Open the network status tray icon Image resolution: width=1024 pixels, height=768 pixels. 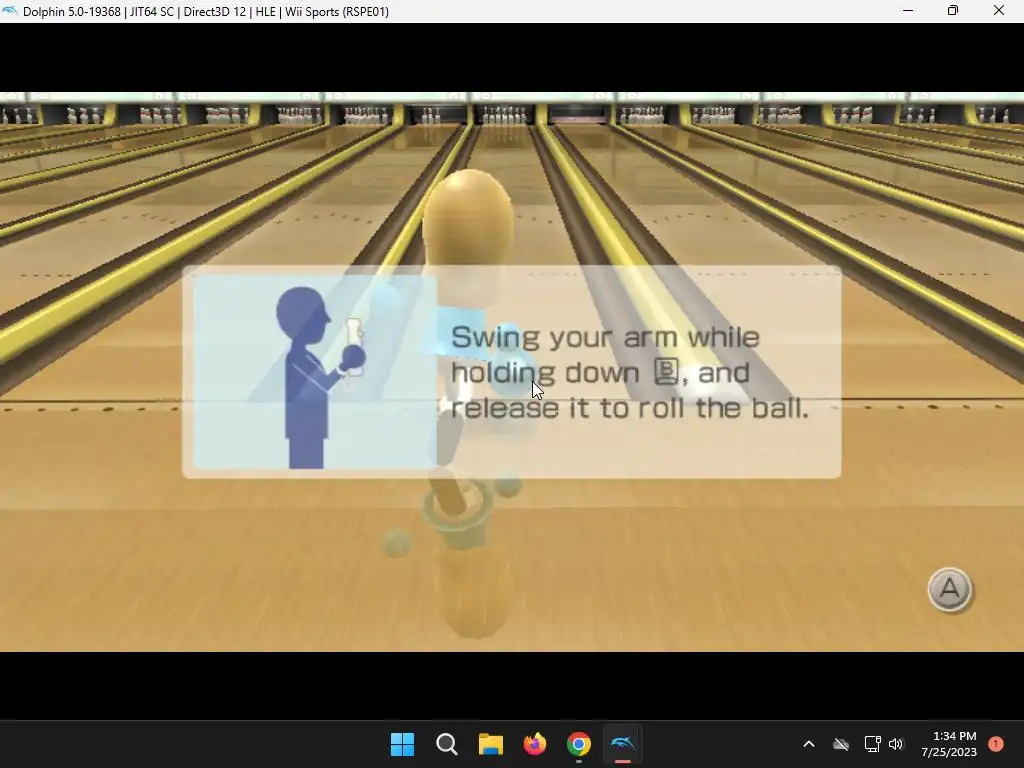click(872, 744)
